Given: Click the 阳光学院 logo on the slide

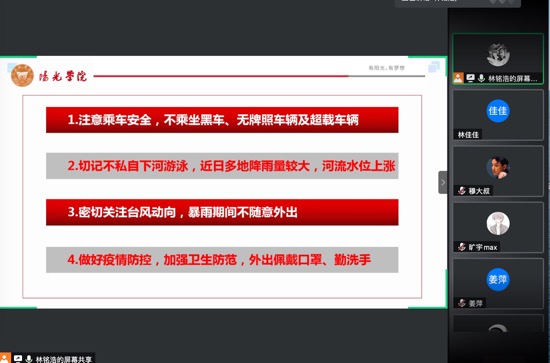Looking at the screenshot, I should pyautogui.click(x=49, y=75).
